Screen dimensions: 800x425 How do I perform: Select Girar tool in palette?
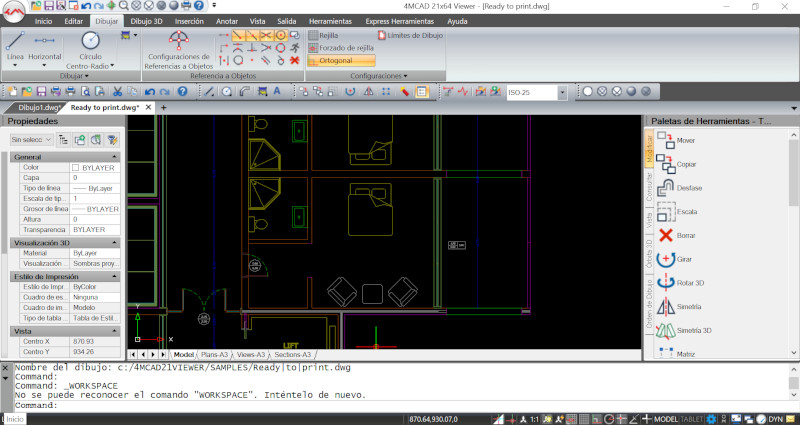pos(674,259)
